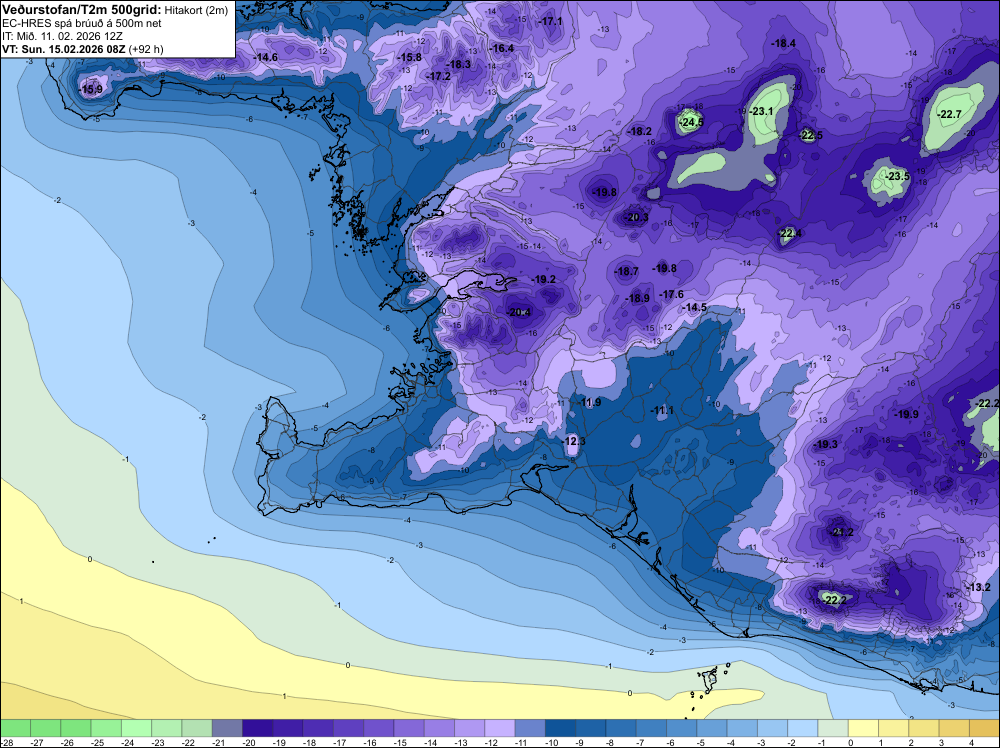The image size is (1000, 748).
Task: Click the legend swatch above the -20 label
Action: 258,728
